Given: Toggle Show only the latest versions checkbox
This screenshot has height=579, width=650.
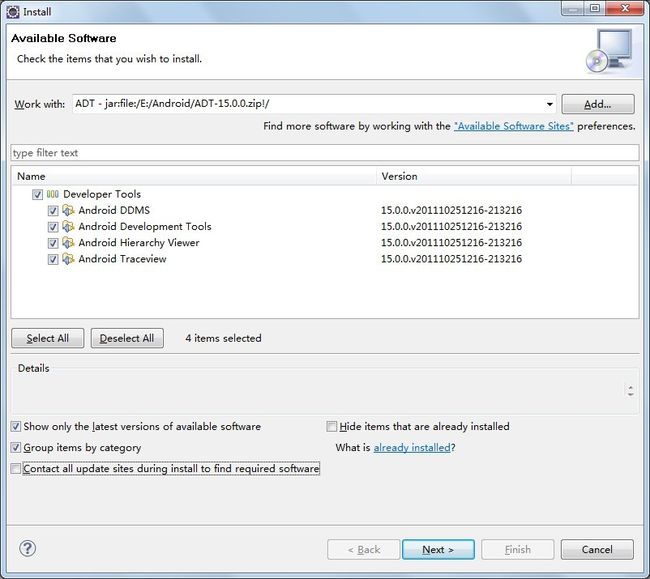Looking at the screenshot, I should (16, 426).
